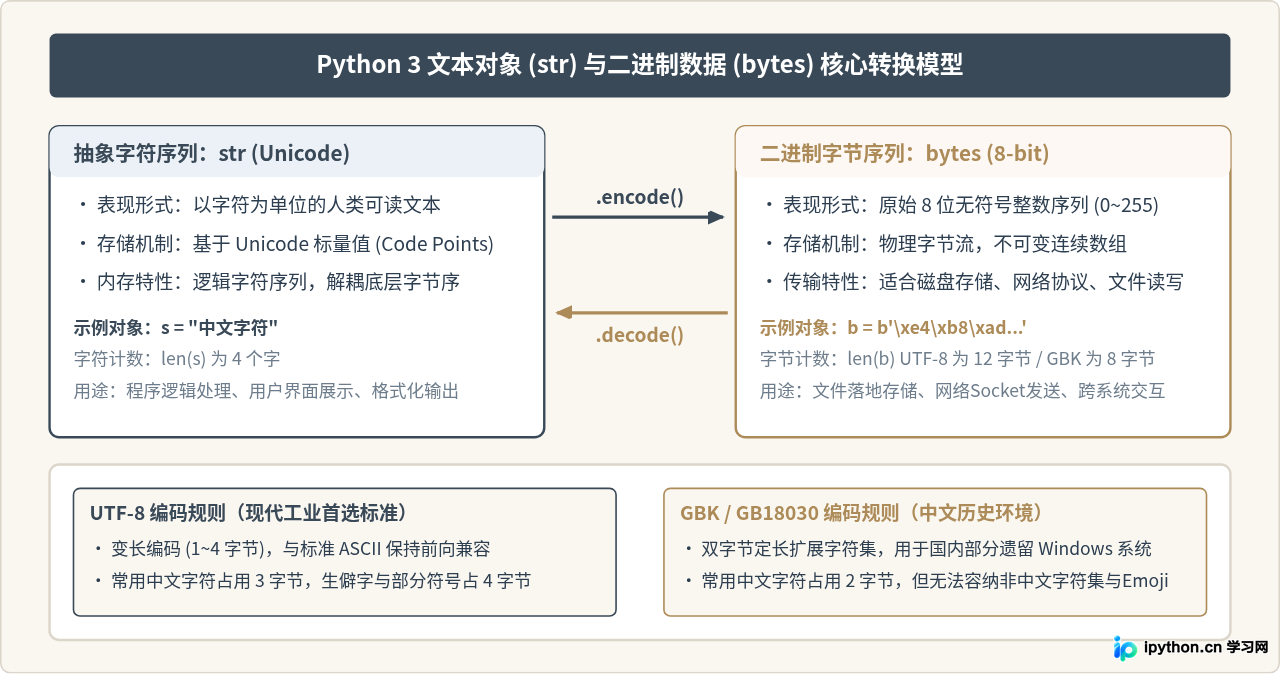Click the ipython.cn logo icon

pyautogui.click(x=1125, y=648)
